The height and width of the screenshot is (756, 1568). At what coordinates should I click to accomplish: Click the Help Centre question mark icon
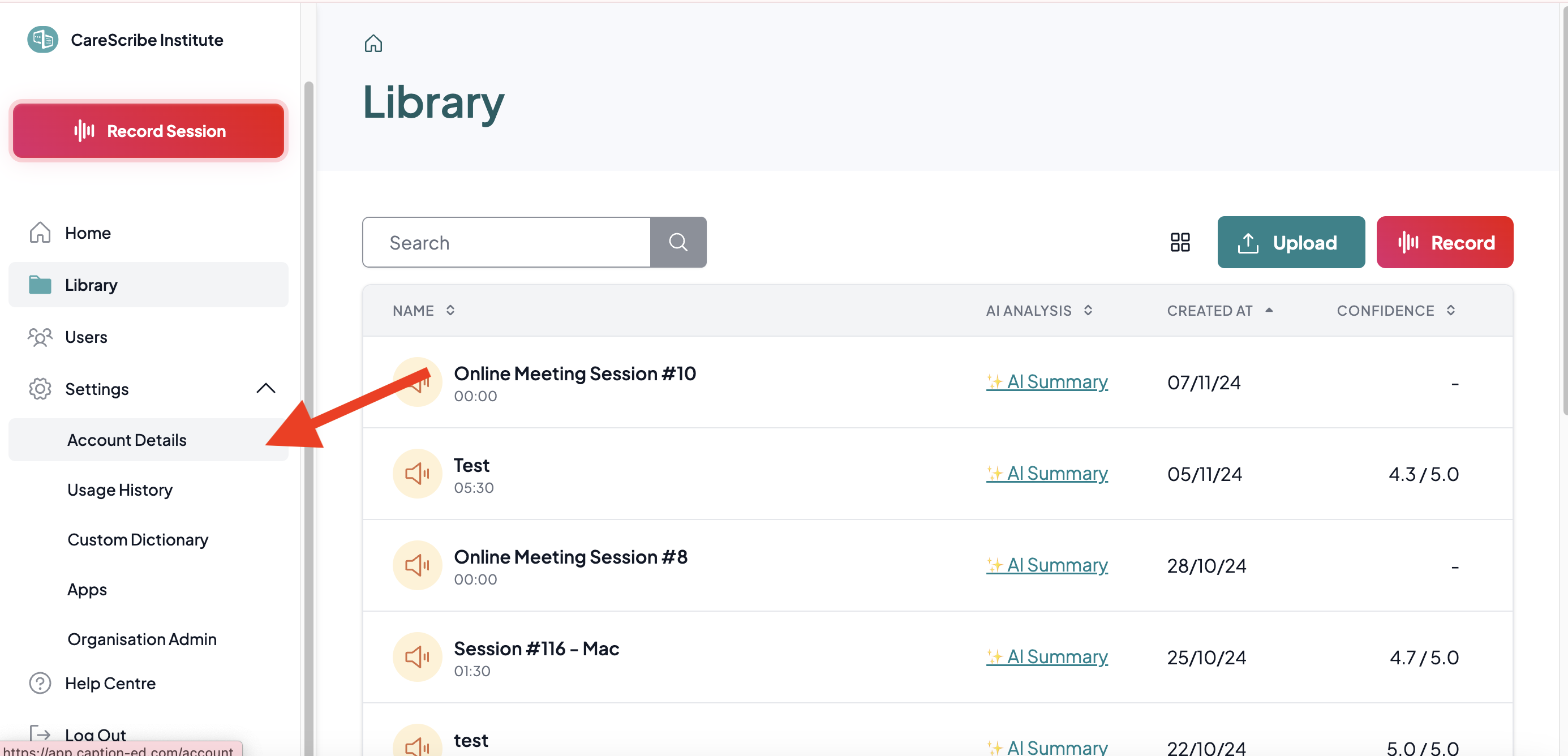40,683
